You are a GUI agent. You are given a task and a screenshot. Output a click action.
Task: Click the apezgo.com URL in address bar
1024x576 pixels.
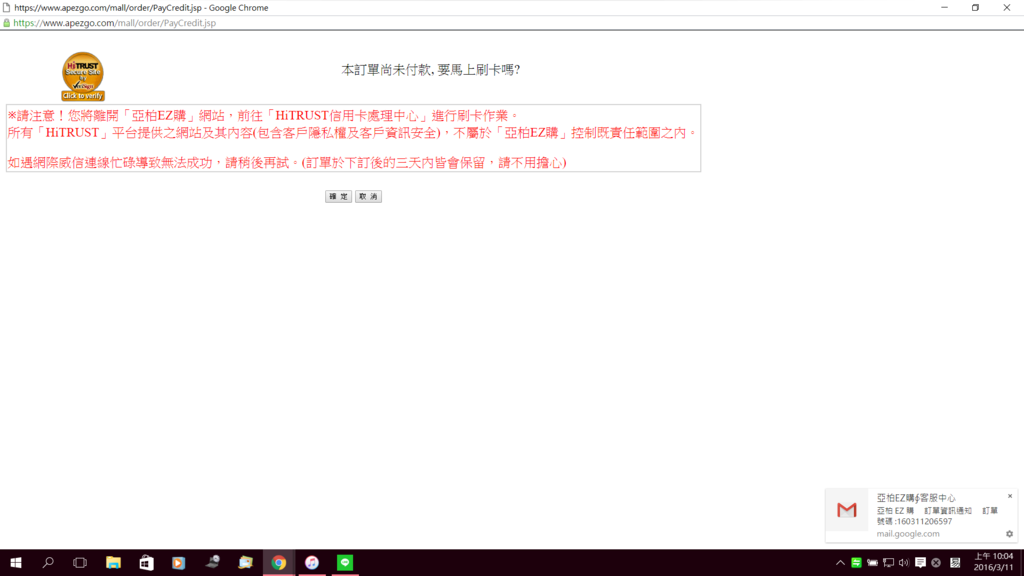114,23
